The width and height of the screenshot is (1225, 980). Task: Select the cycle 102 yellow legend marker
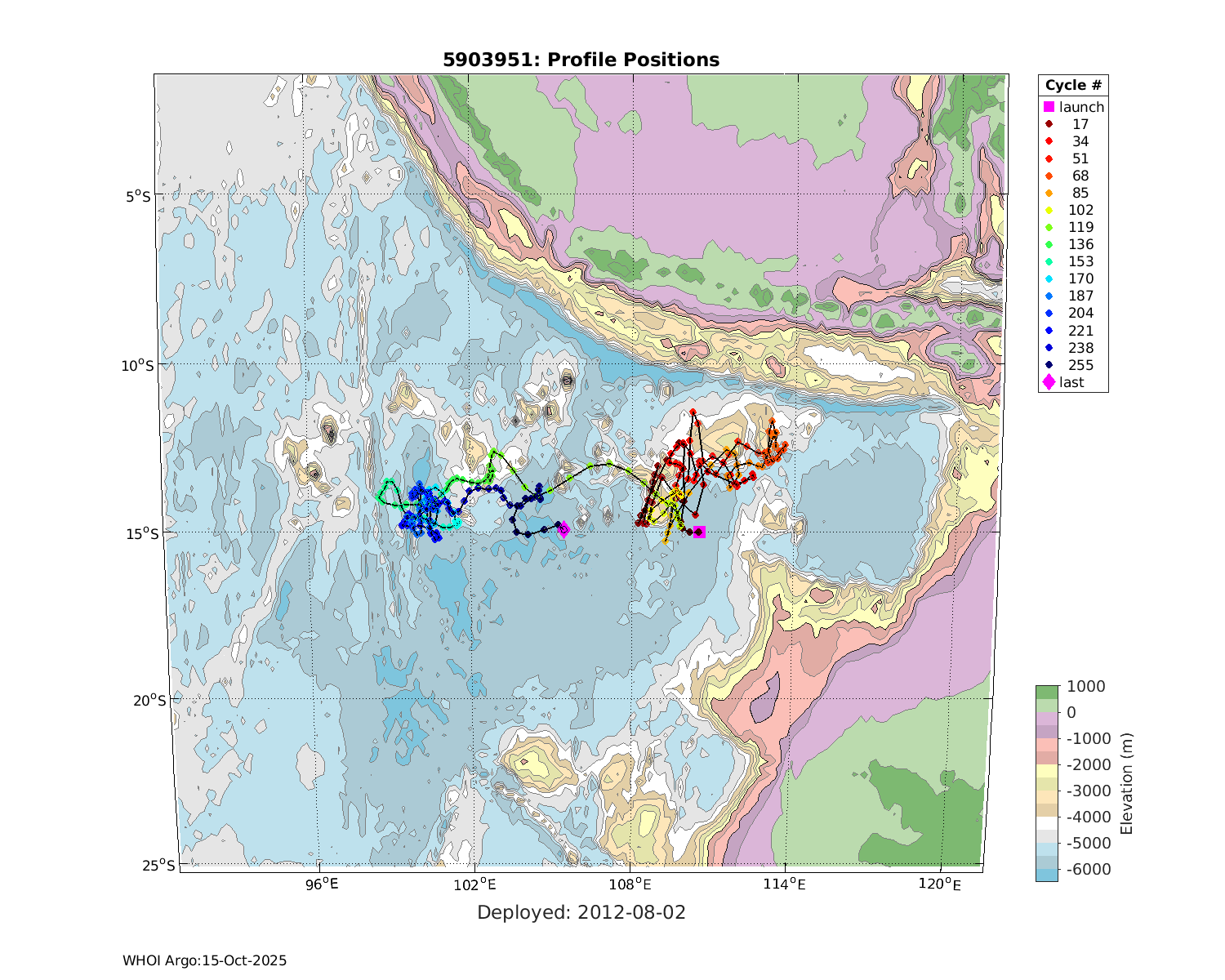[x=1049, y=210]
